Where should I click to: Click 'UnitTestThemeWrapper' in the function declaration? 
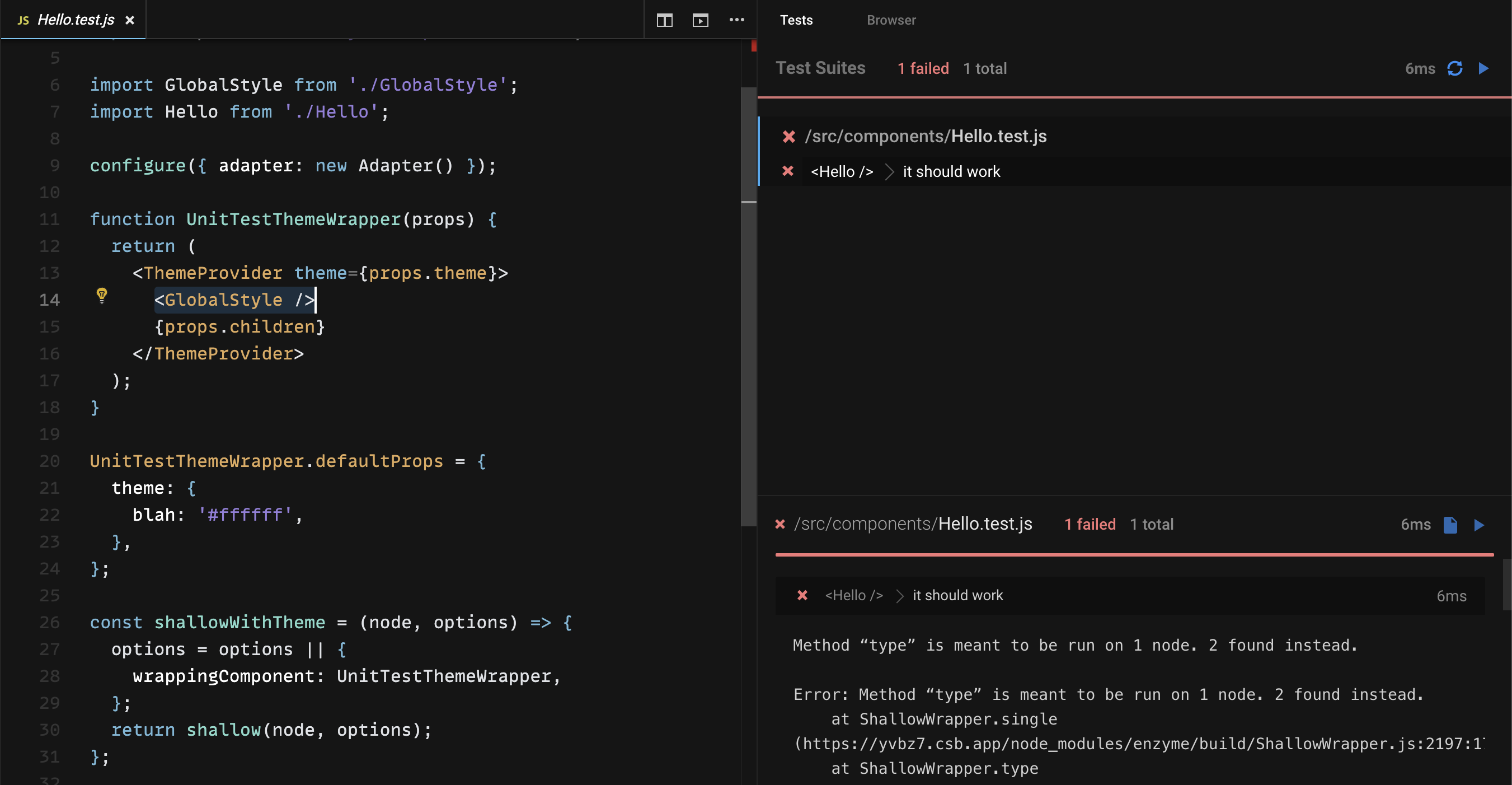[293, 219]
